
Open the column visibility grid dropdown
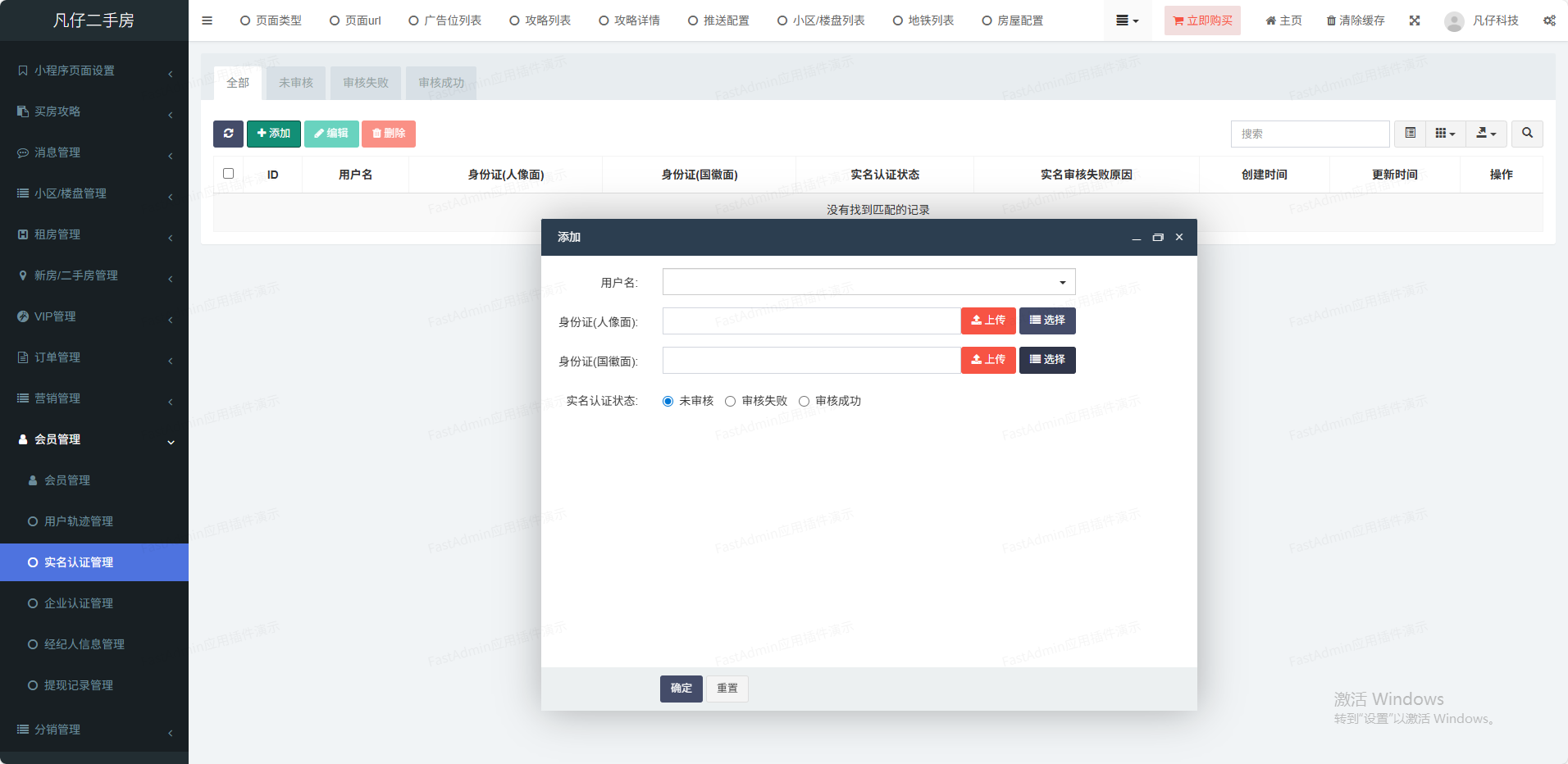(x=1445, y=134)
